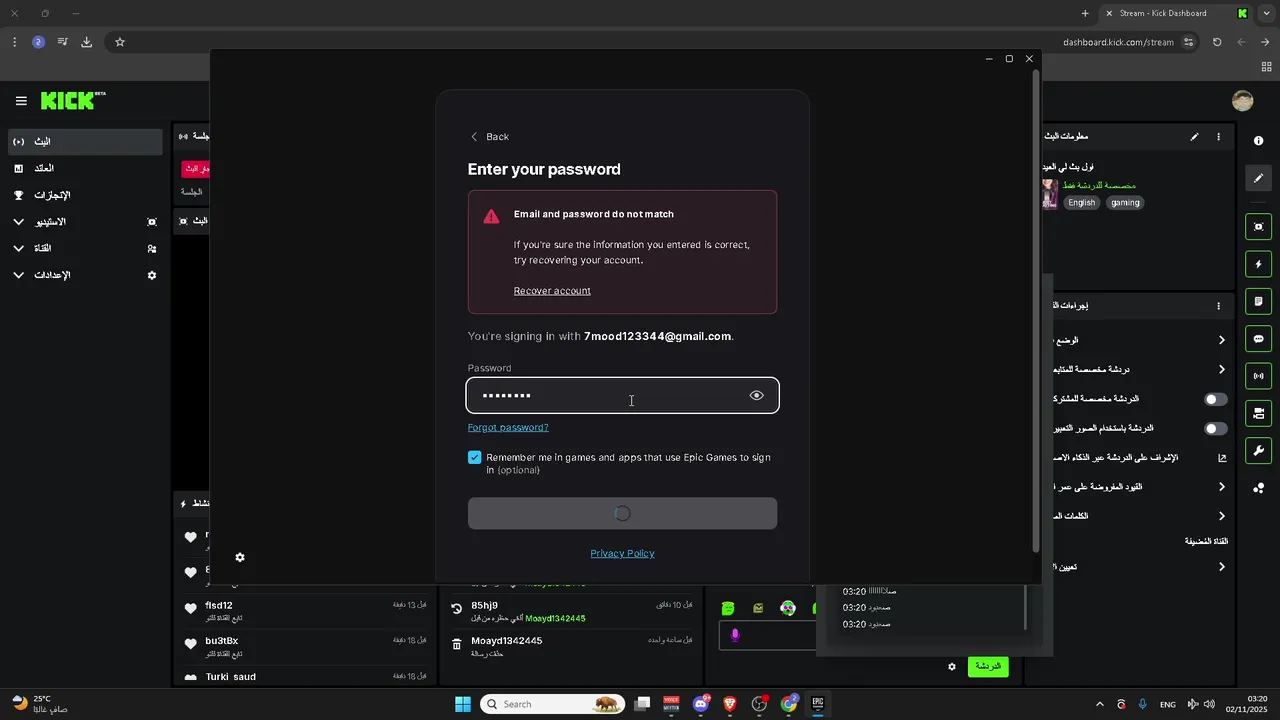Expand القيود المفروضة row chevron
This screenshot has width=1280, height=720.
coord(1221,487)
